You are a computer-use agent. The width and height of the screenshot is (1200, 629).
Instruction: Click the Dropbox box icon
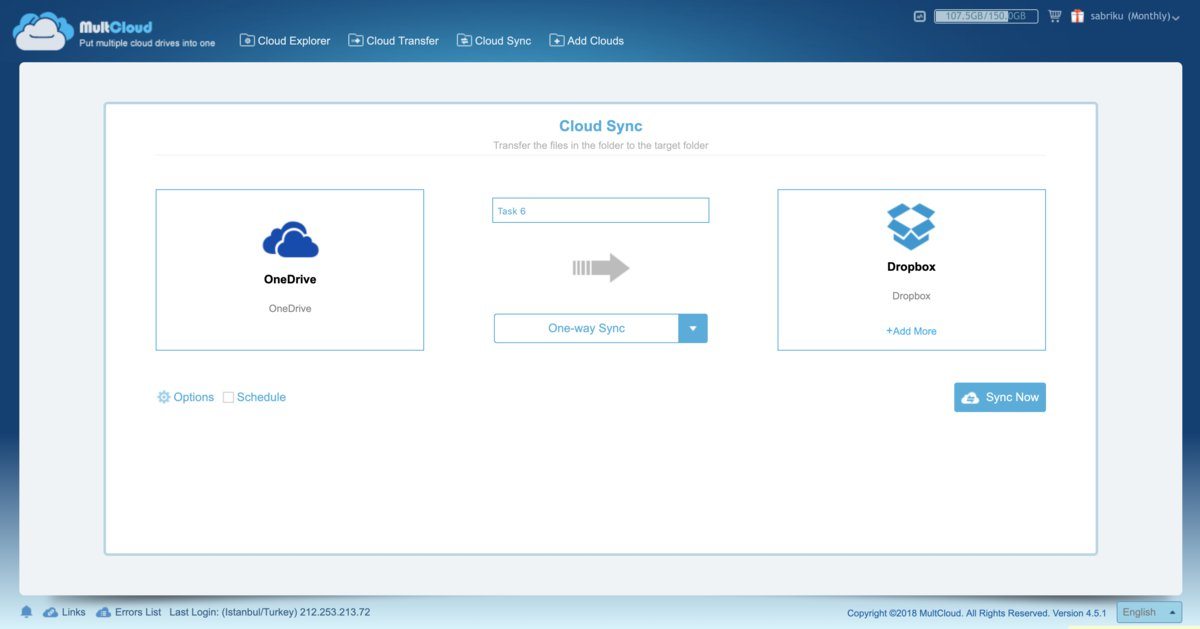tap(911, 227)
